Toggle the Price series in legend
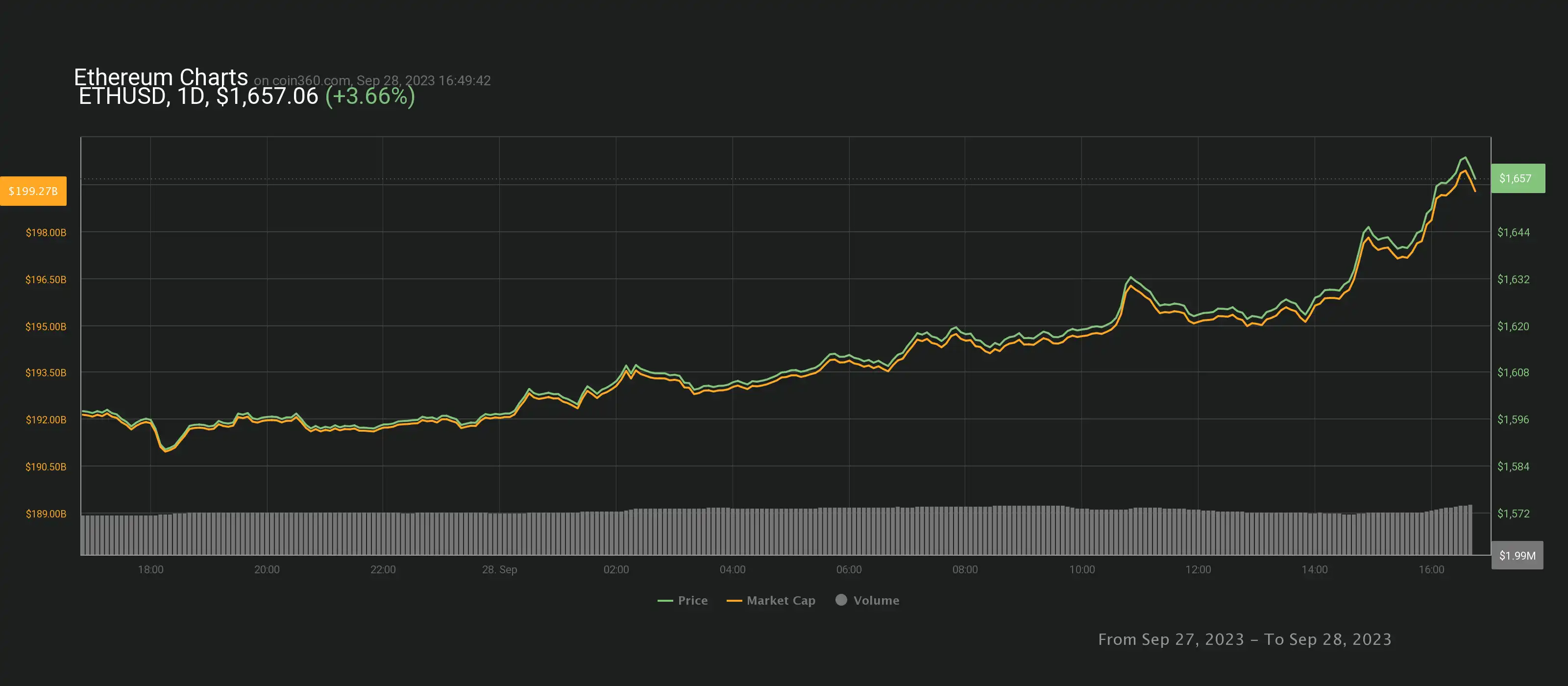Screen dimensions: 1568x686 point(683,600)
